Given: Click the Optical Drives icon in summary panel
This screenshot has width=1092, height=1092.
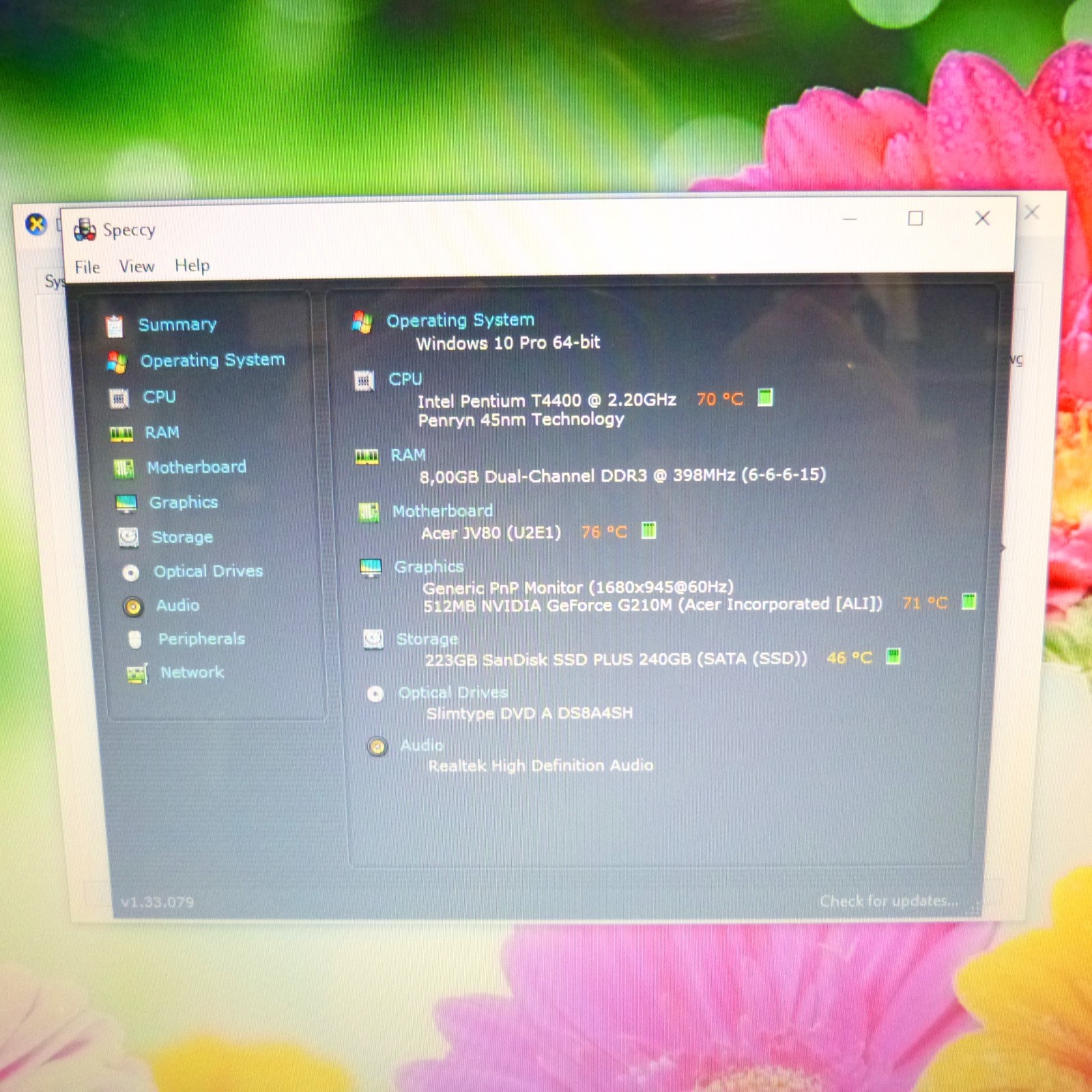Looking at the screenshot, I should 375,694.
